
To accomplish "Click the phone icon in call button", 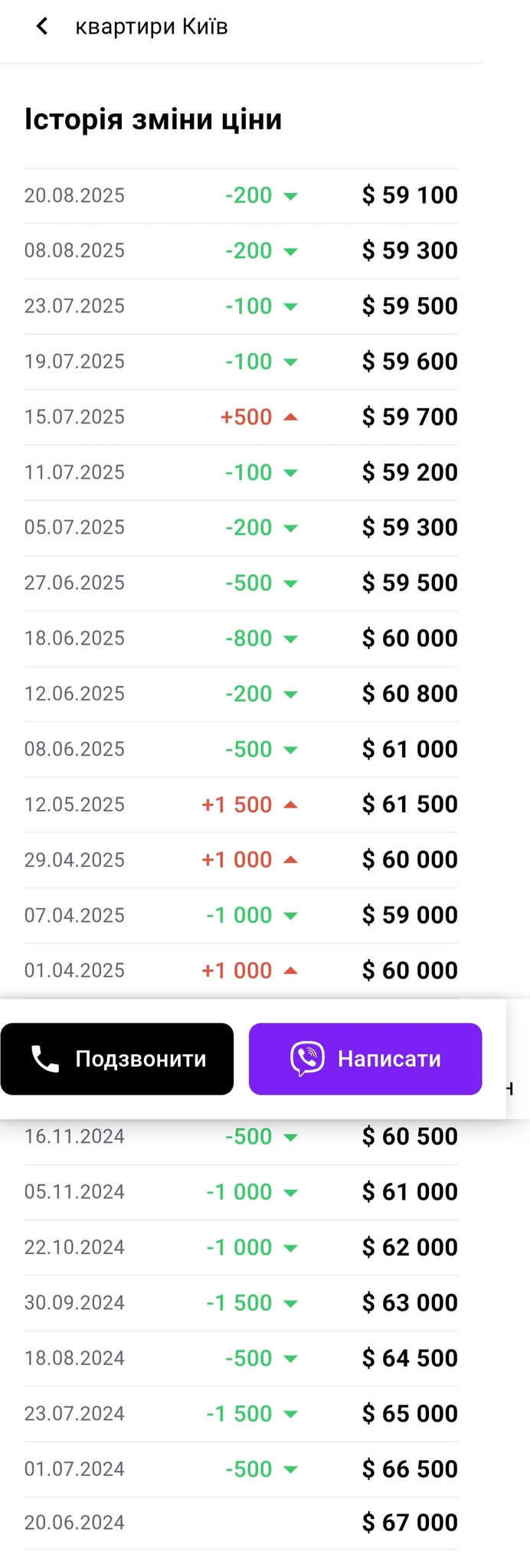I will coord(45,1059).
